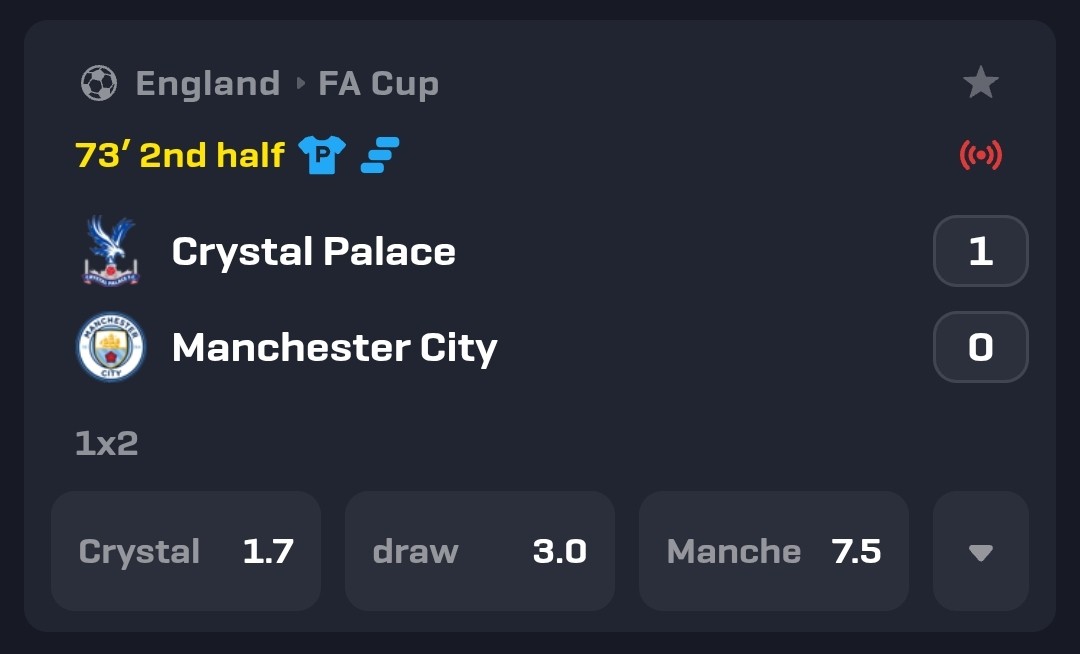Screen dimensions: 1080x654
Task: Click the 1x2 market label
Action: [x=107, y=443]
